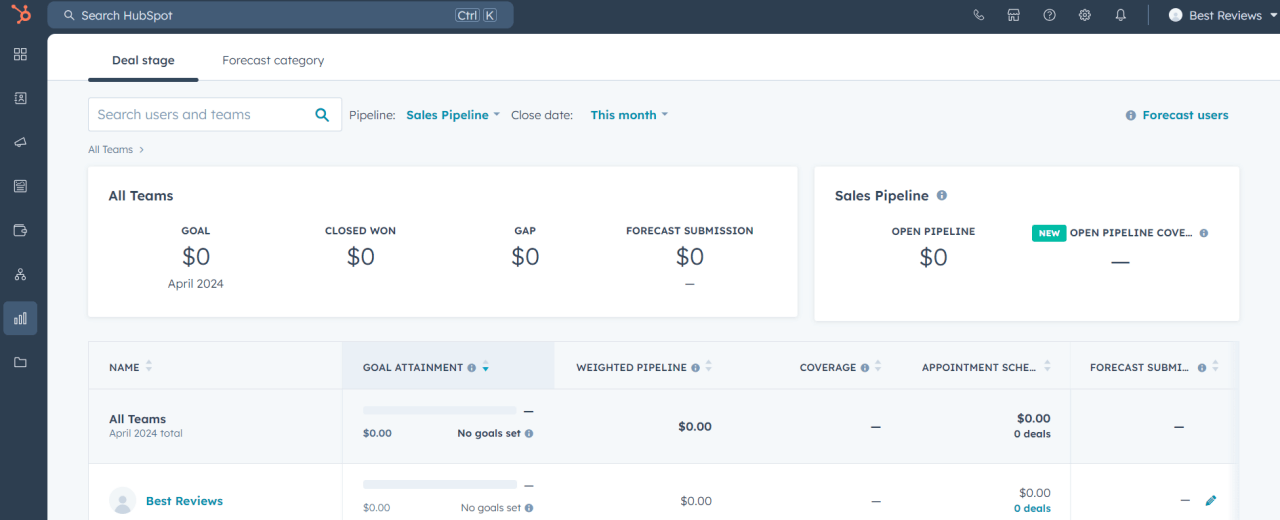Screen dimensions: 1280x520
Task: Sort table by Name column
Action: pos(149,367)
